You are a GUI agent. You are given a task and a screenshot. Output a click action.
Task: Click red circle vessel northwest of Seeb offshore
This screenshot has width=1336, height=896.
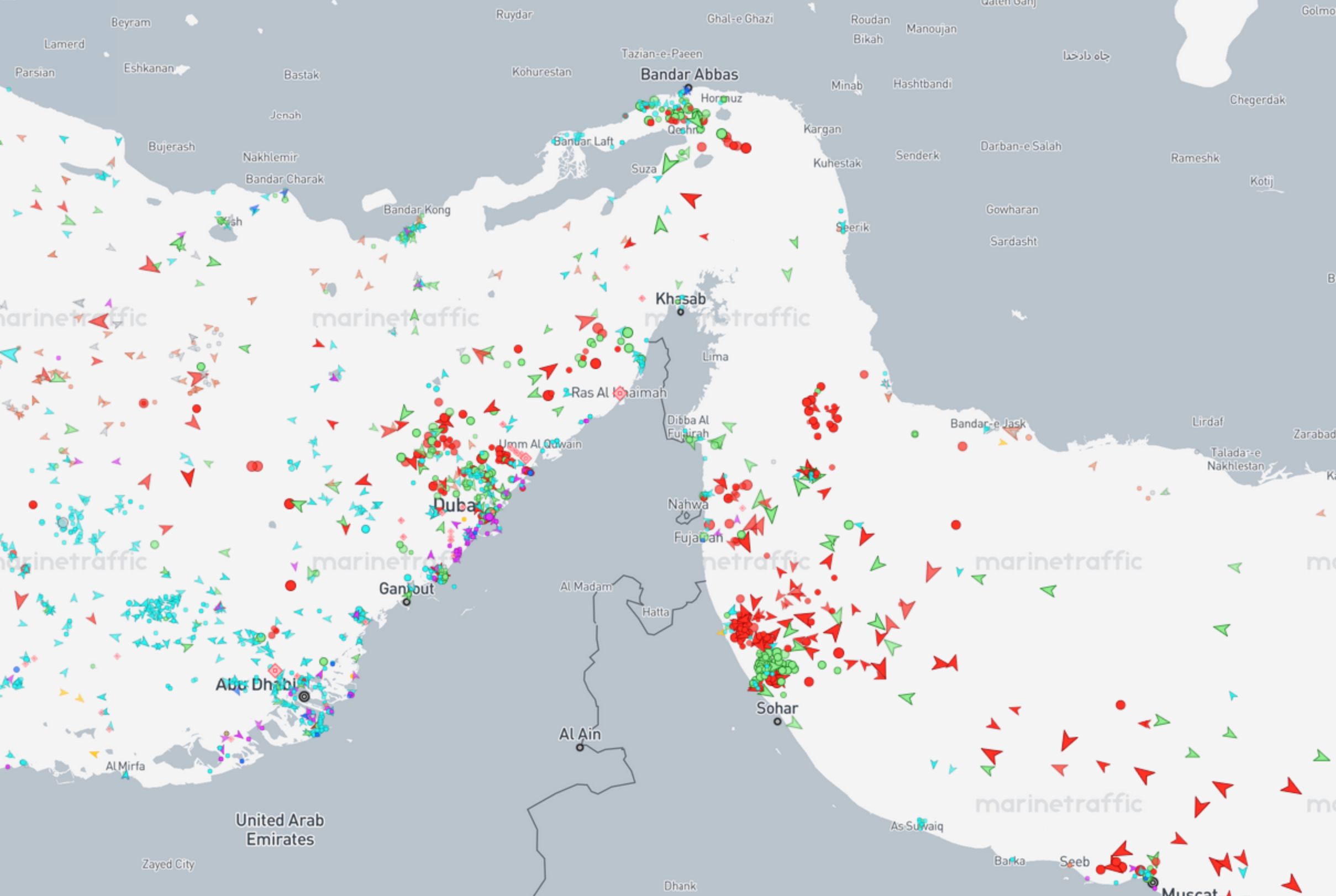pyautogui.click(x=1121, y=705)
